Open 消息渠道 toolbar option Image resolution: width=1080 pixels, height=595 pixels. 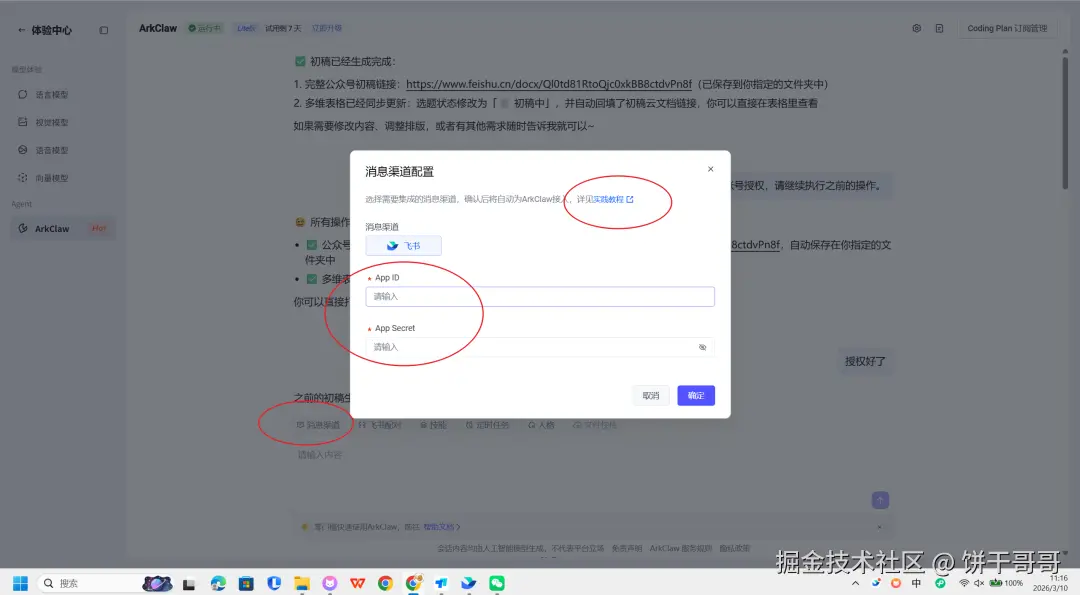pyautogui.click(x=318, y=425)
